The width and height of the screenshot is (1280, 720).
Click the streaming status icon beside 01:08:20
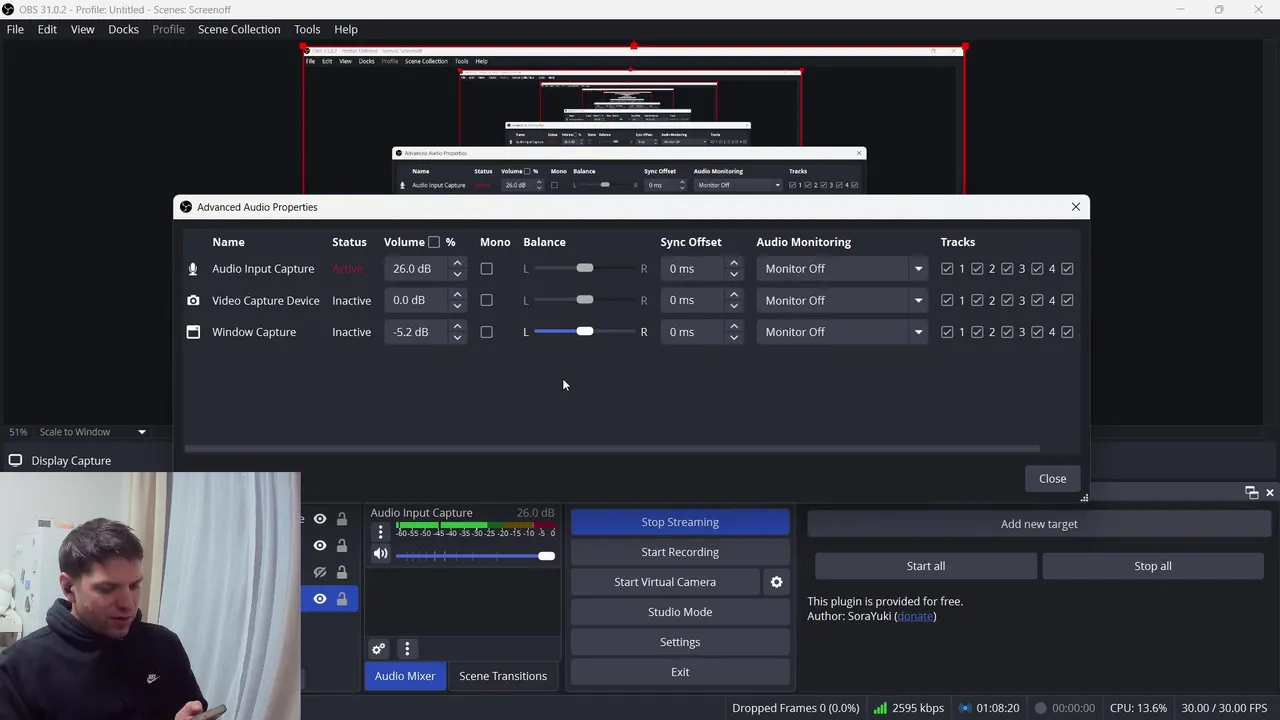pyautogui.click(x=964, y=708)
